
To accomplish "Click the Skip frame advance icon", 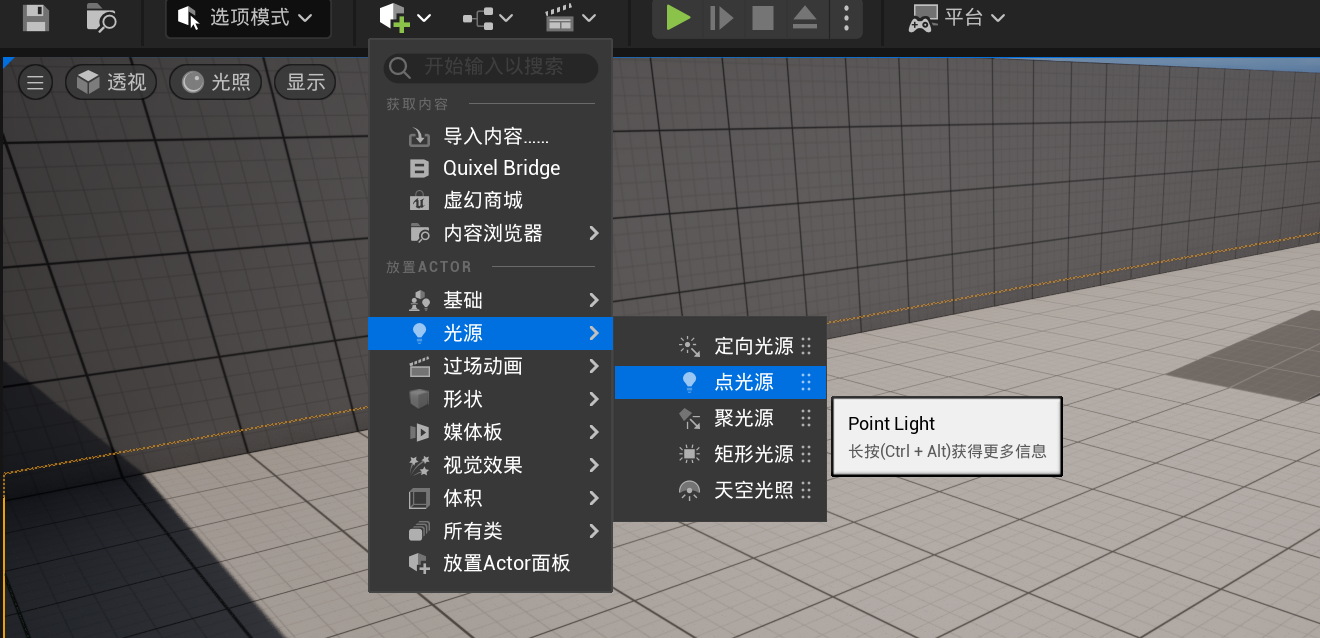I will pos(721,17).
